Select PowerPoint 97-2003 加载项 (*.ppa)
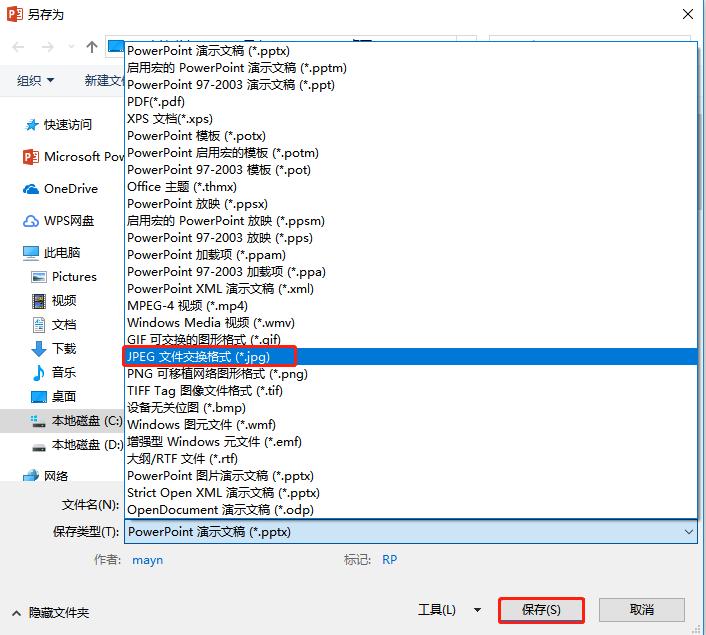This screenshot has height=635, width=706. tap(411, 272)
